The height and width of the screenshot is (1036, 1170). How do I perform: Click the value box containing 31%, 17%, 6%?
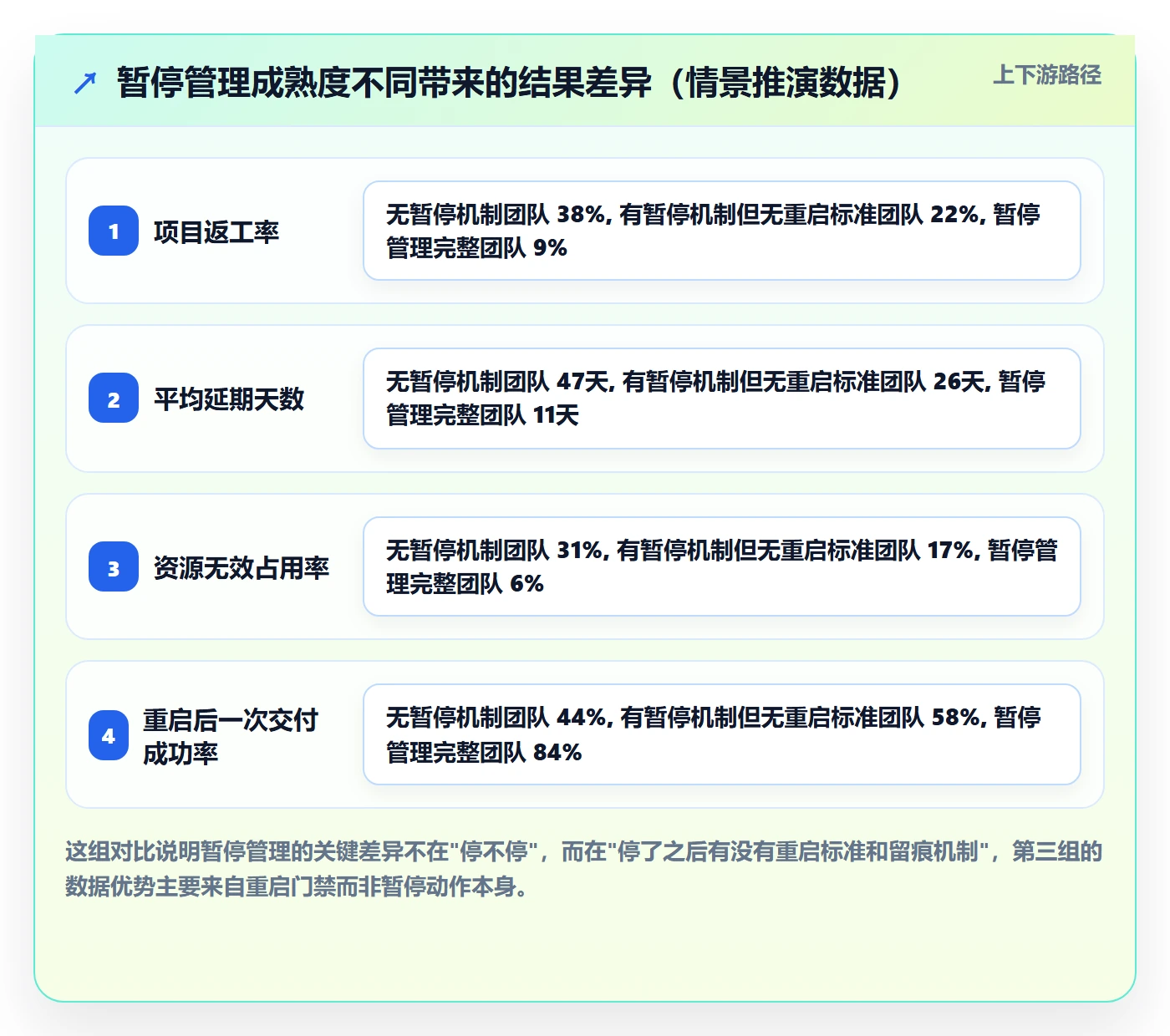(722, 566)
